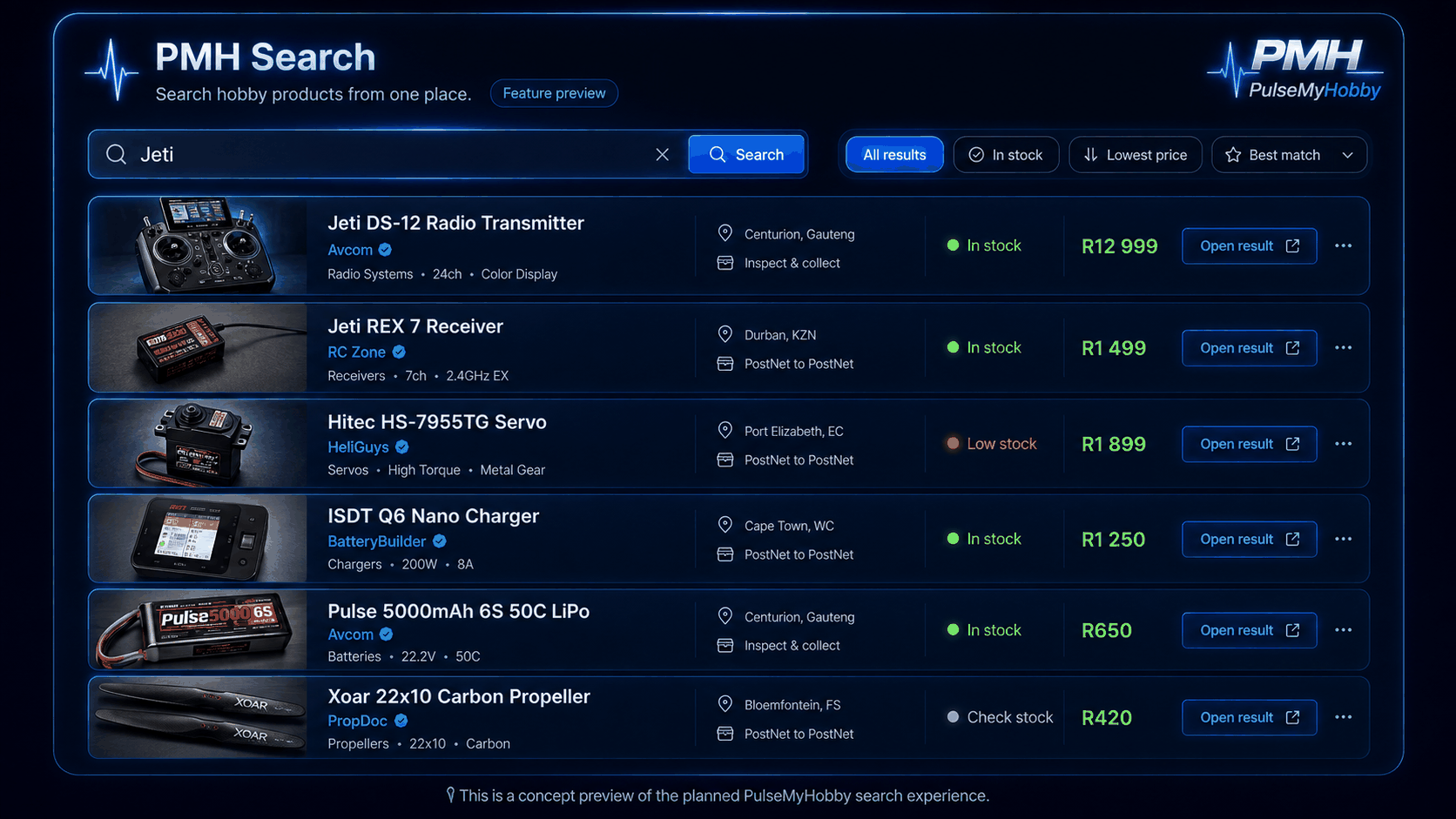
Task: Click the Jeti REX 7 Receiver title
Action: click(415, 326)
